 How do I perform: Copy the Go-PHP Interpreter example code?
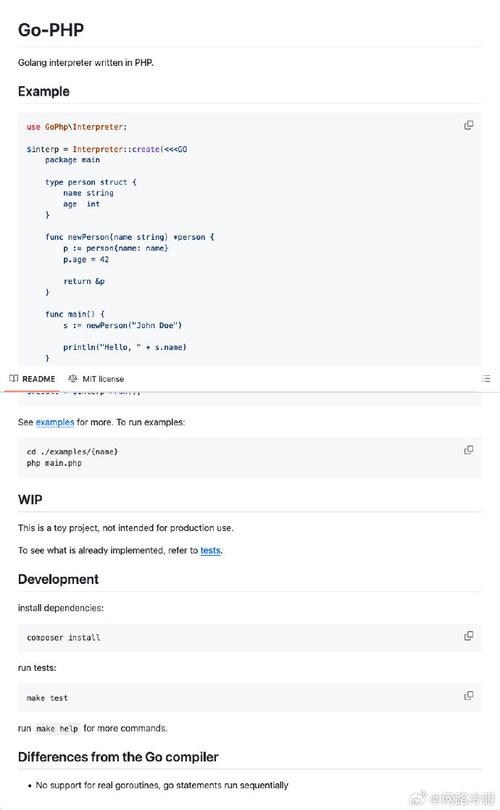coord(468,125)
